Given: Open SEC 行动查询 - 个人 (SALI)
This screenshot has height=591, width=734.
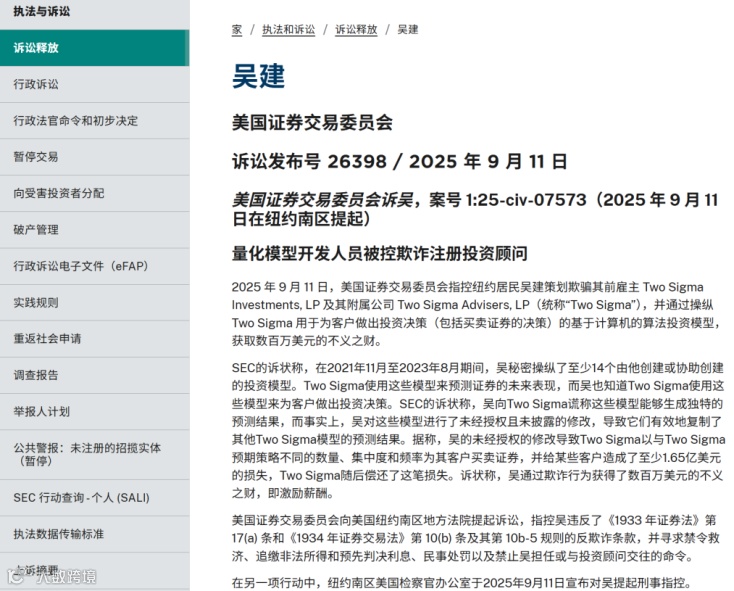Looking at the screenshot, I should point(95,498).
